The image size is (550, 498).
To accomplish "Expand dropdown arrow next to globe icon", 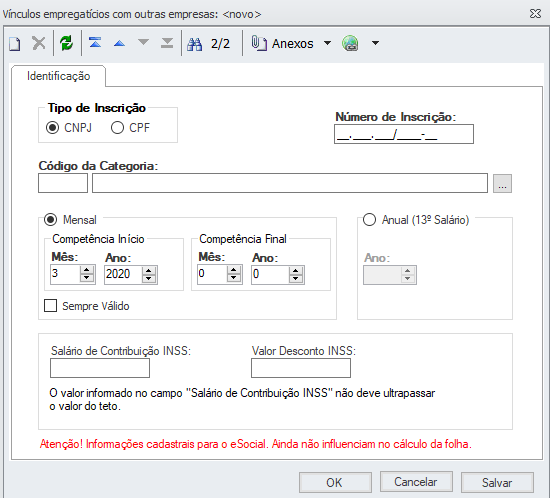I will click(375, 43).
